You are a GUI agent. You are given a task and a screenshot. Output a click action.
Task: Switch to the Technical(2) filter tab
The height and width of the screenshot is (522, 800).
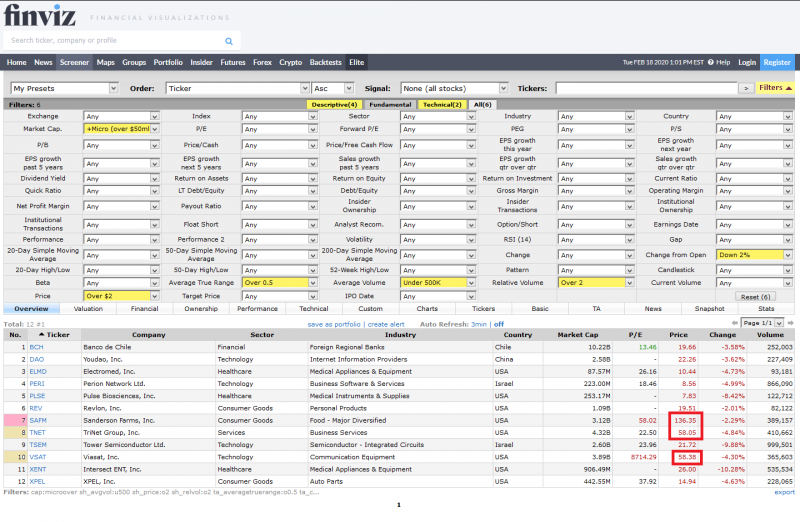(x=442, y=105)
